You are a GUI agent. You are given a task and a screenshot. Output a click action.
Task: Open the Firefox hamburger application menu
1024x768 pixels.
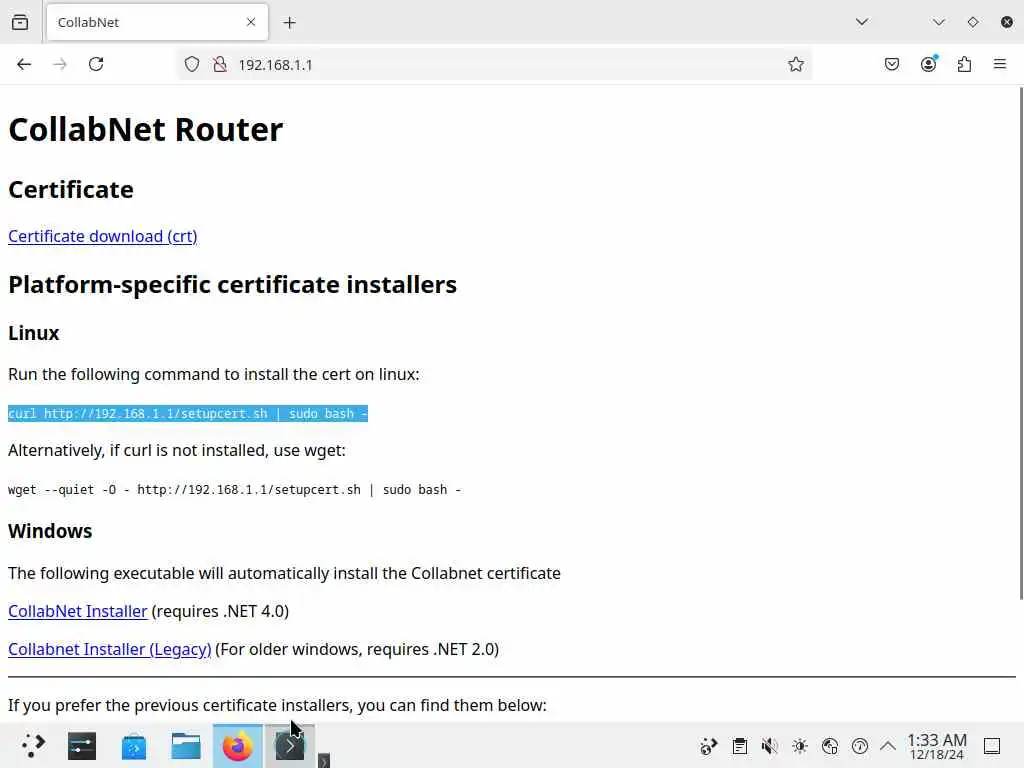click(x=1000, y=64)
